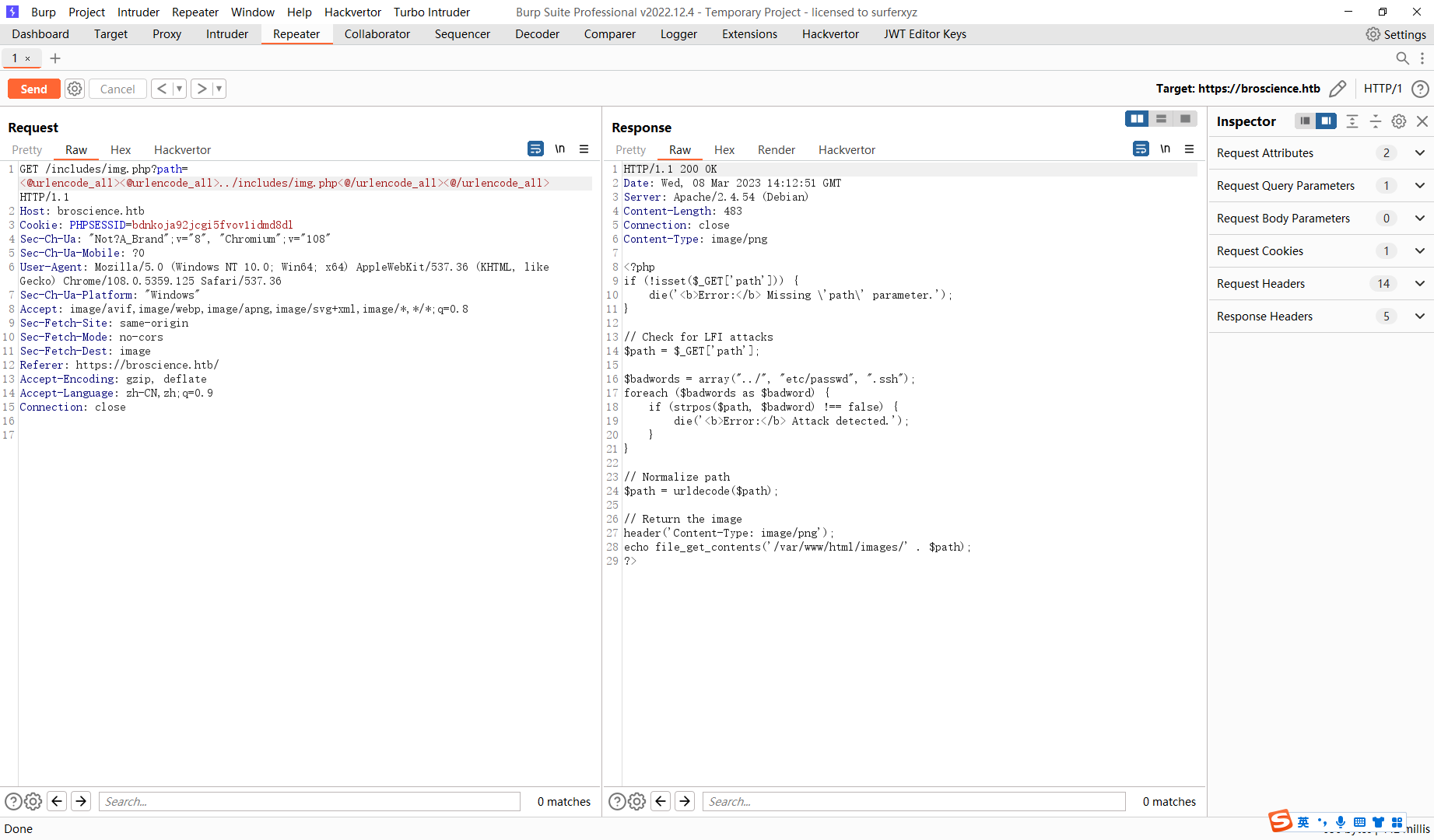This screenshot has height=840, width=1434.
Task: Toggle non-printable characters in Response editor
Action: [x=1165, y=149]
